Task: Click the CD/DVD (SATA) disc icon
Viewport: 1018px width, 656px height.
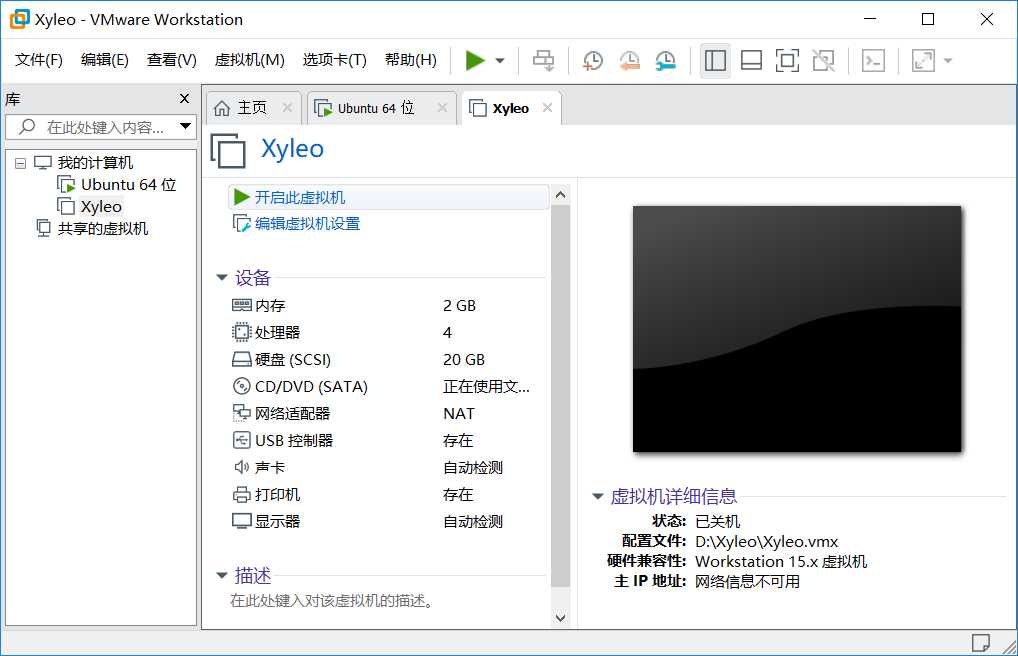Action: coord(242,386)
